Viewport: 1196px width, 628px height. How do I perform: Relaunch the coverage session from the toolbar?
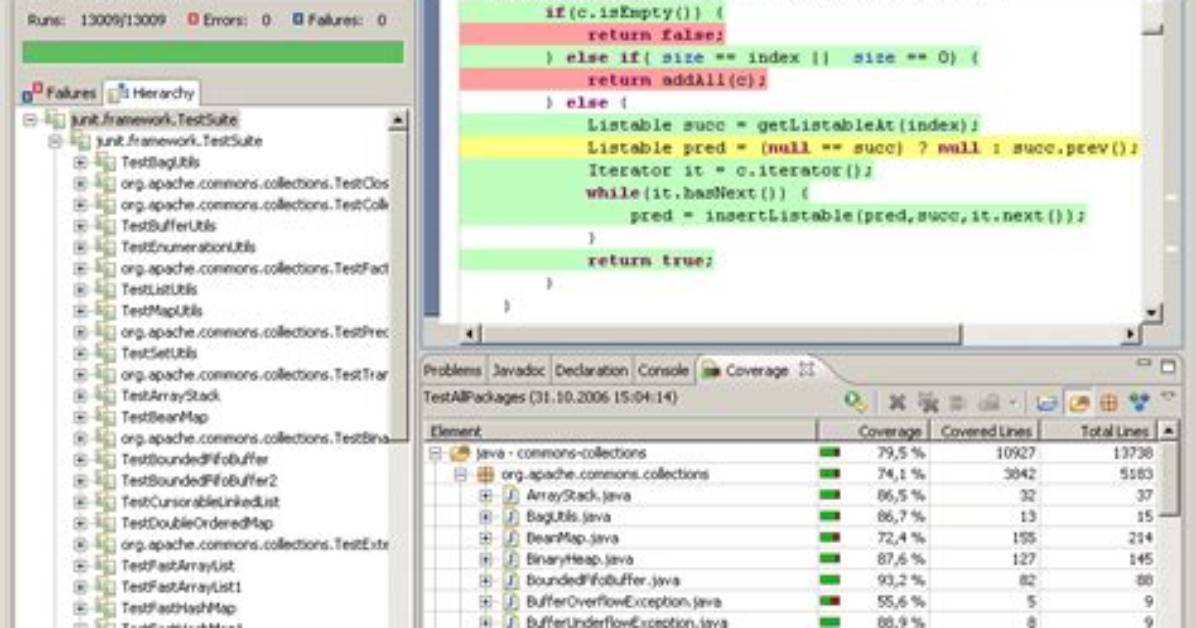click(x=855, y=401)
